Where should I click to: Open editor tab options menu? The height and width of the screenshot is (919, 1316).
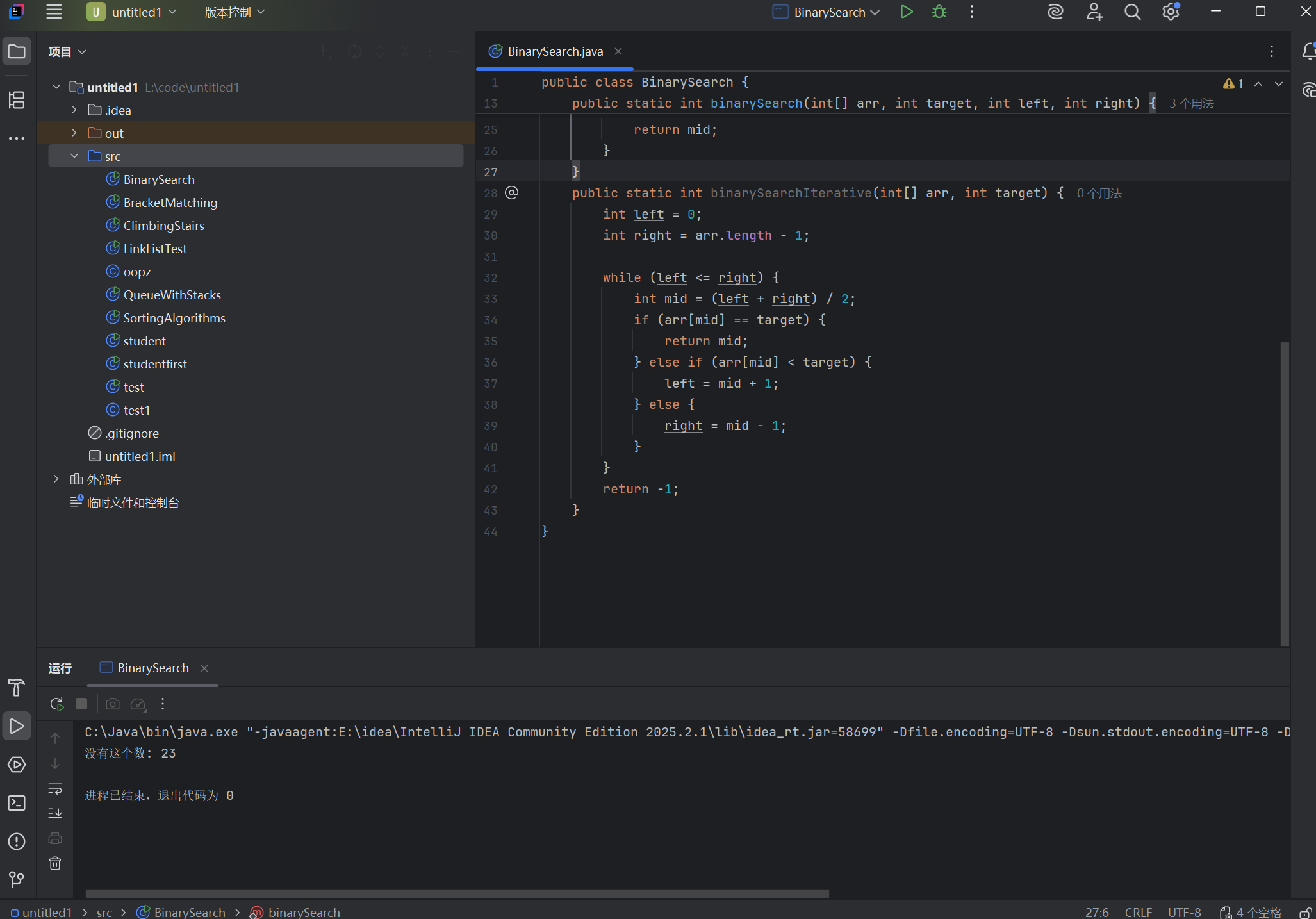pos(1272,51)
